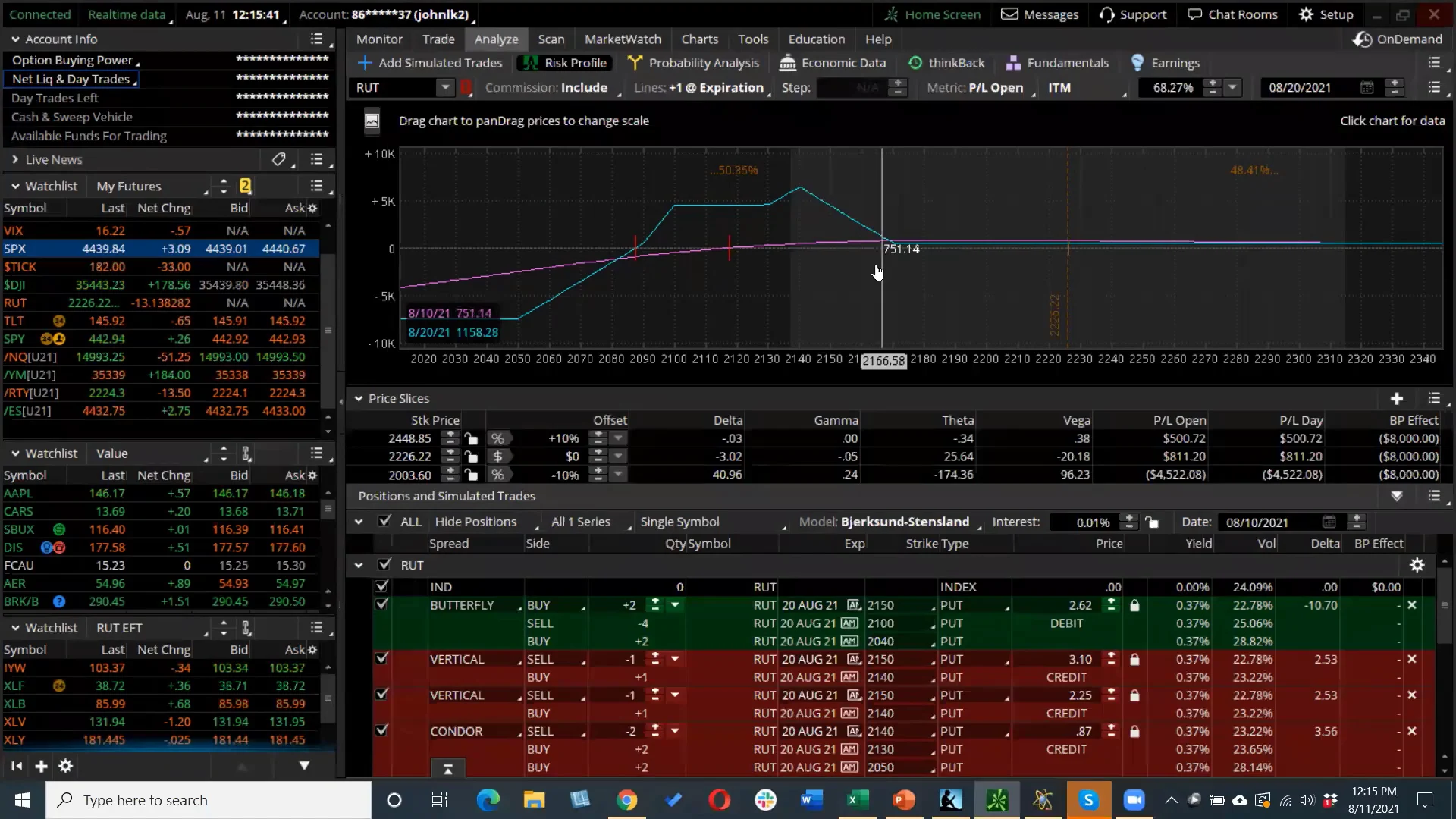Uncheck the IND row checkbox

(381, 586)
